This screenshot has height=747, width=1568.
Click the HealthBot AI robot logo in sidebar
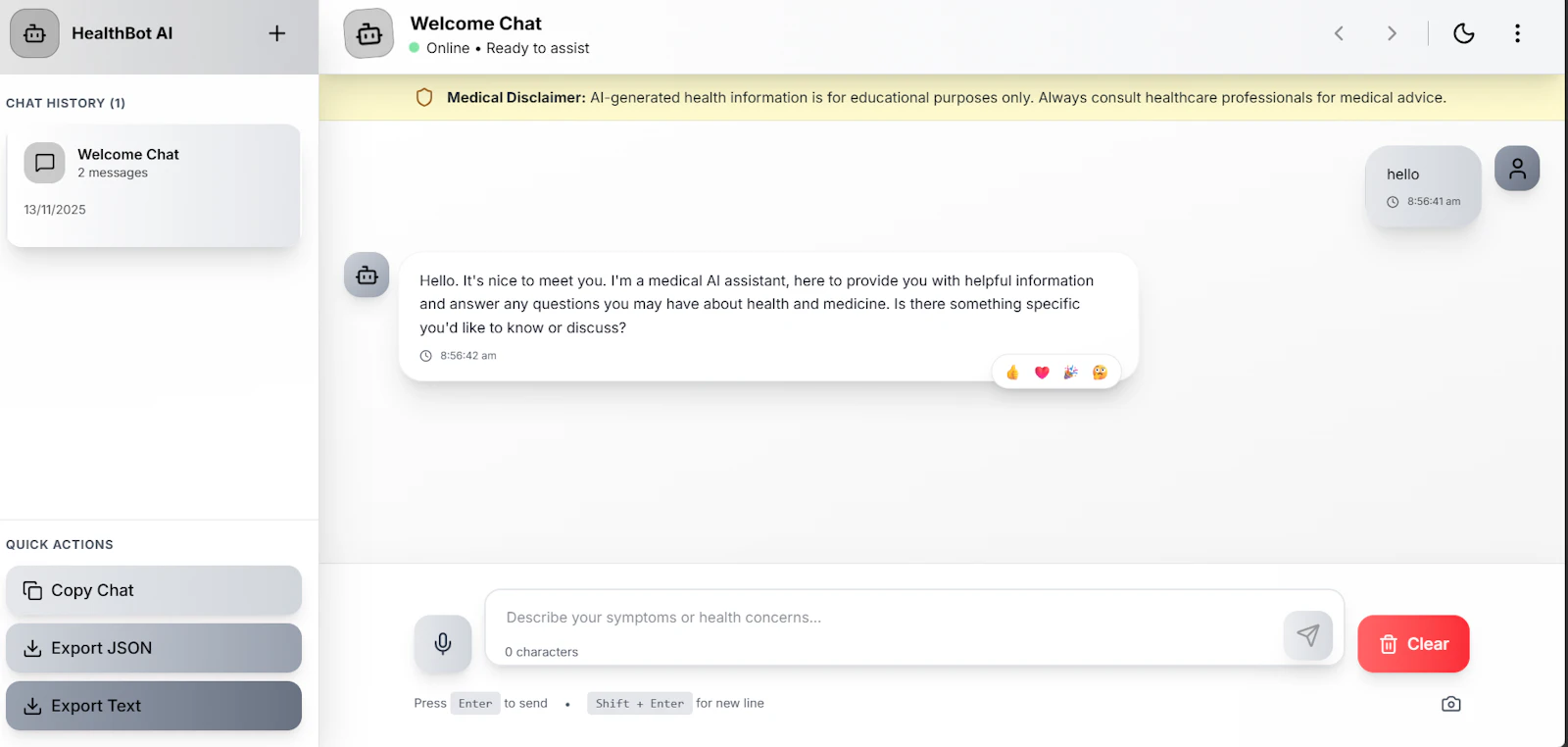[34, 33]
